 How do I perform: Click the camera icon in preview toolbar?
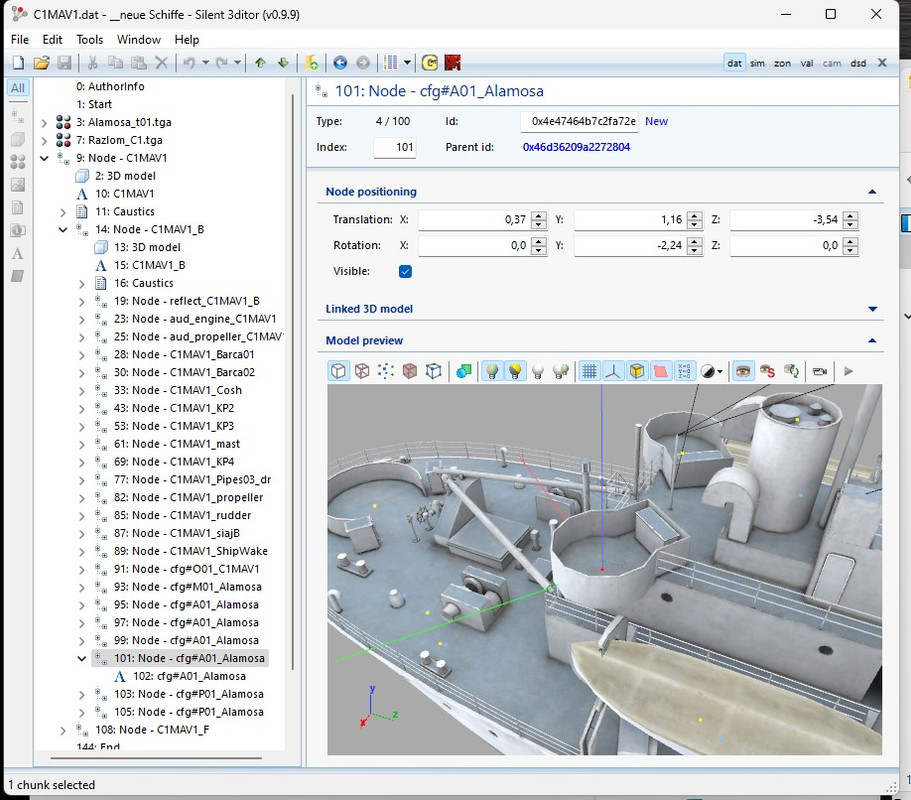(820, 371)
